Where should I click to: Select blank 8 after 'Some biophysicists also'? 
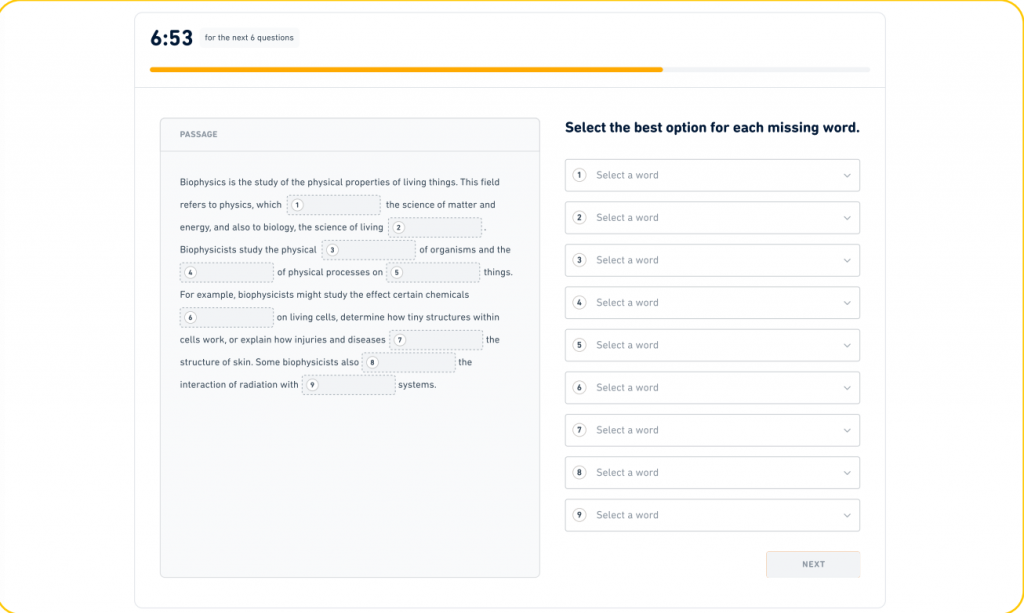(x=408, y=362)
